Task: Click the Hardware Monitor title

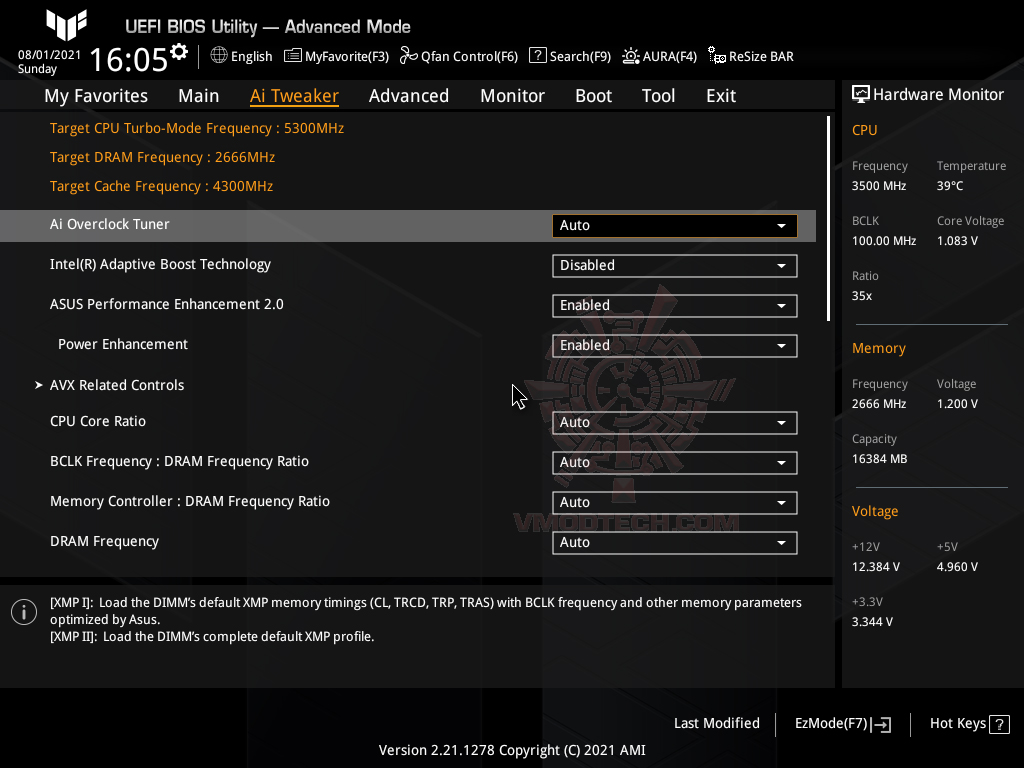Action: [x=938, y=95]
